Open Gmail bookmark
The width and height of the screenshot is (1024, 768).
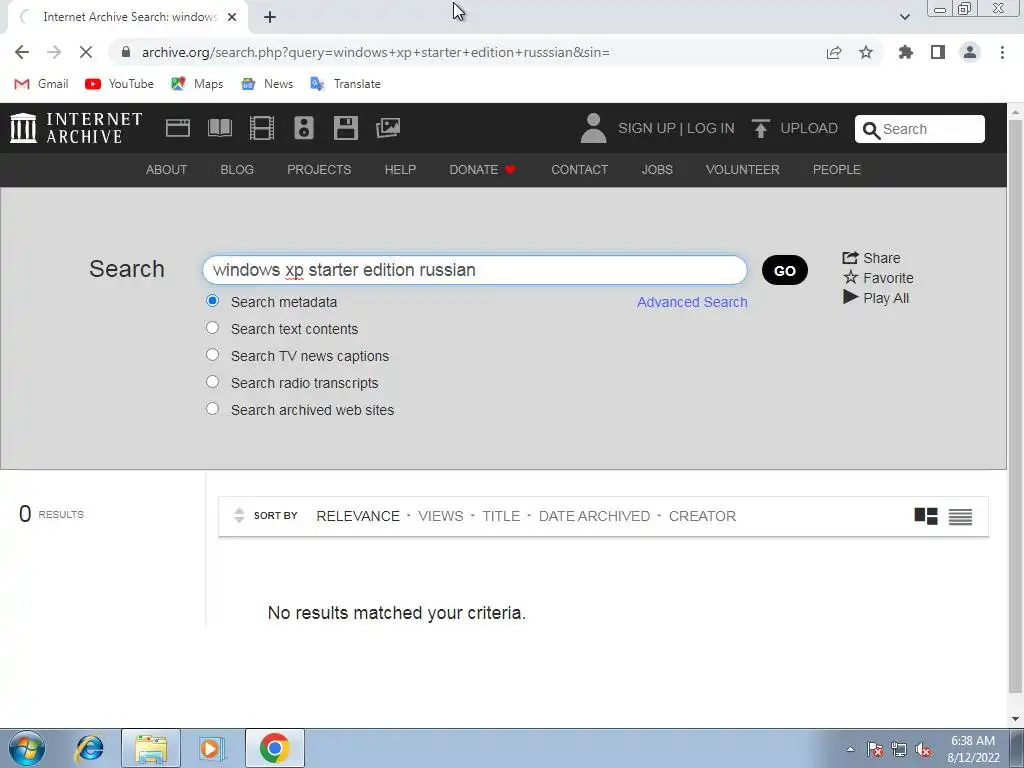[x=42, y=84]
